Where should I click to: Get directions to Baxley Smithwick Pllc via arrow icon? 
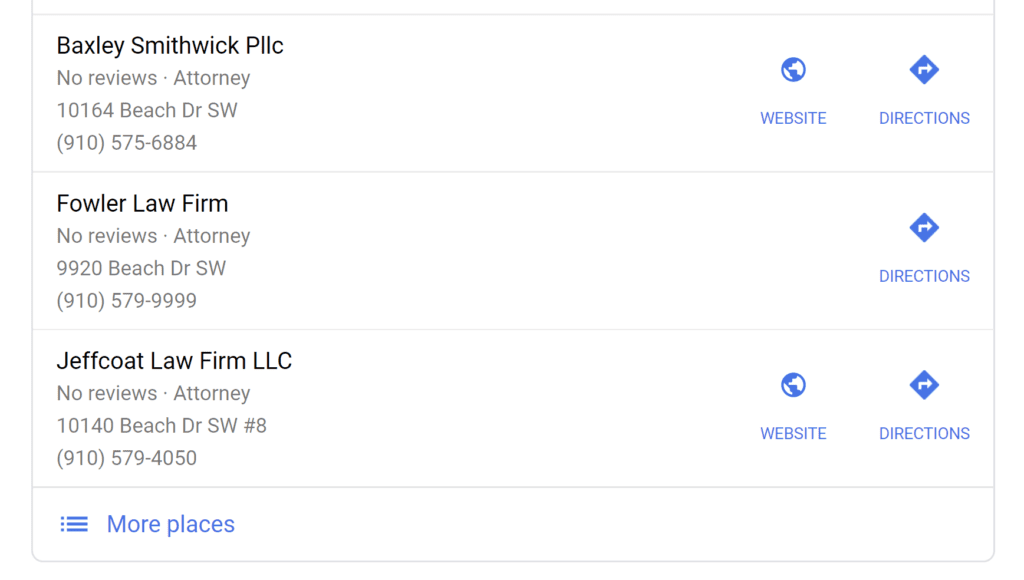click(924, 69)
